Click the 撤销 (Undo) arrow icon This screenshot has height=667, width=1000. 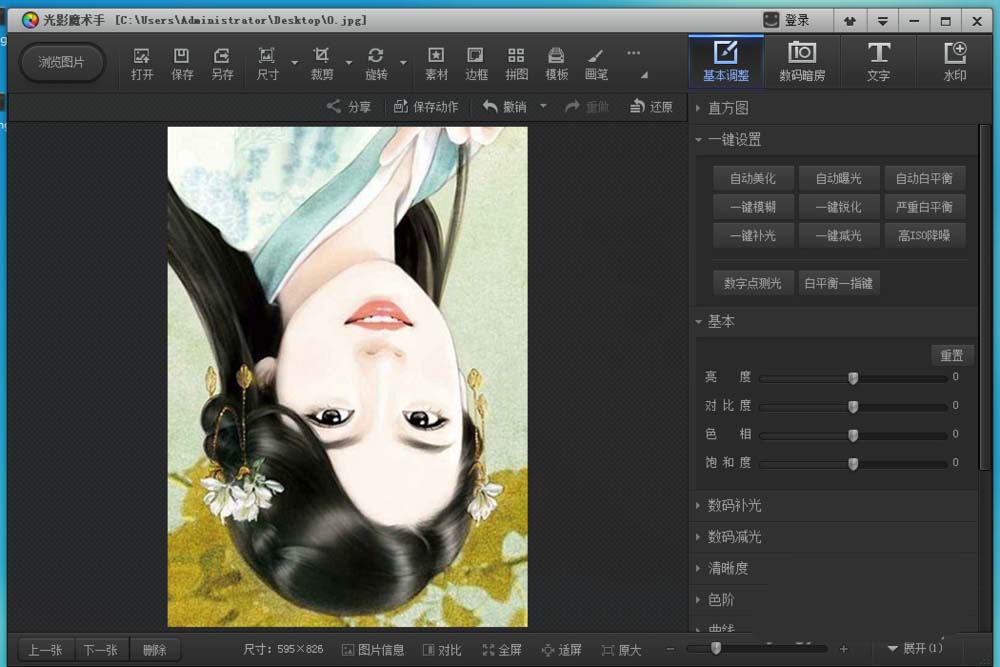(491, 107)
